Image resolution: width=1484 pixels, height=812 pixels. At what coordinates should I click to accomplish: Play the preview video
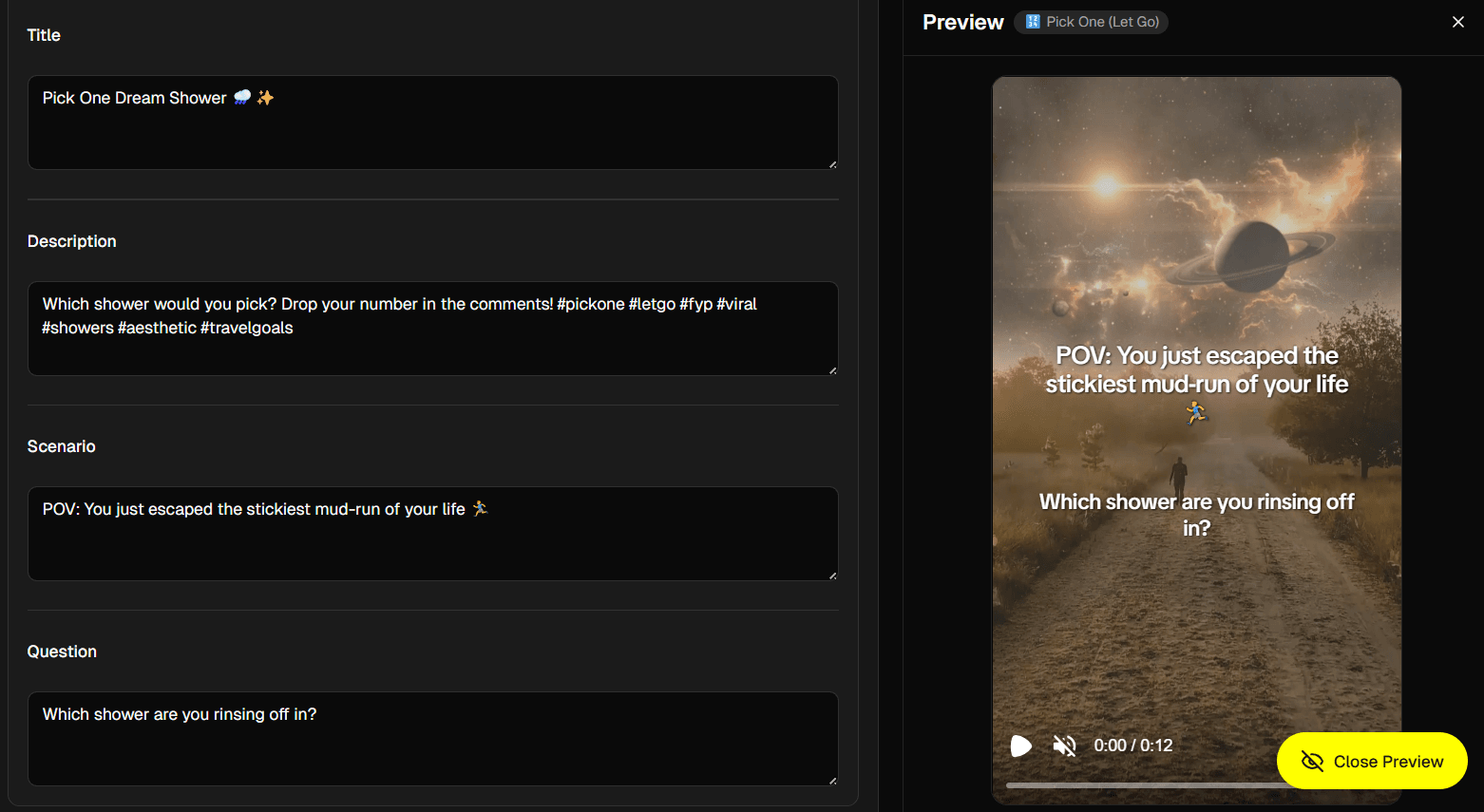(1020, 746)
